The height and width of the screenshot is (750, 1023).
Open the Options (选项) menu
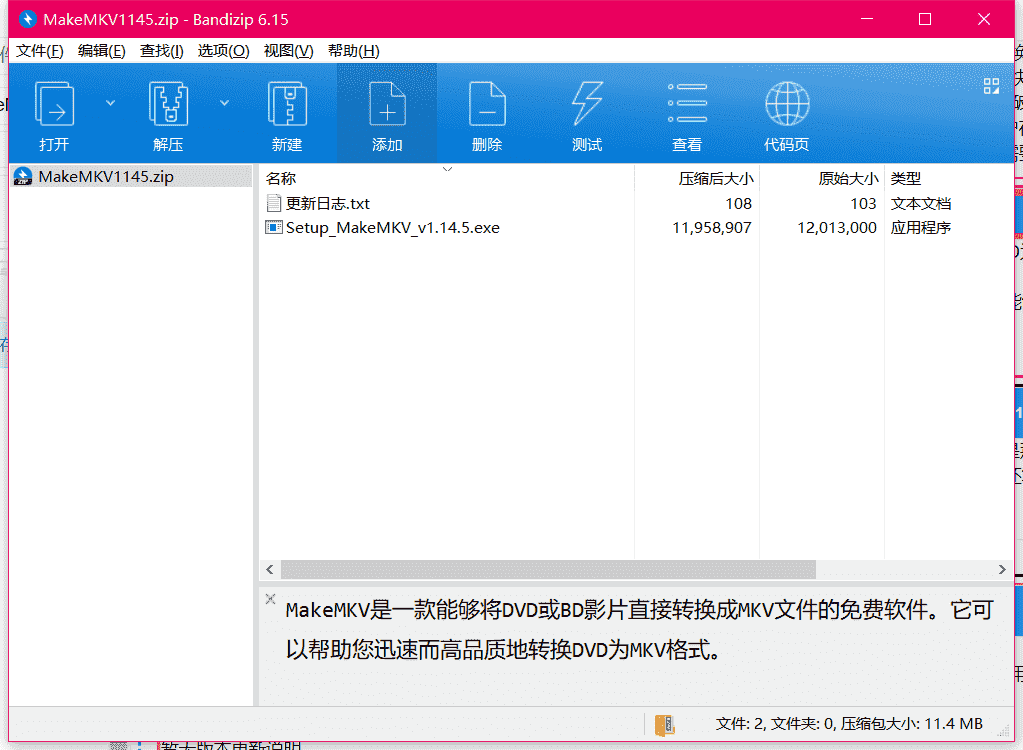(x=224, y=51)
